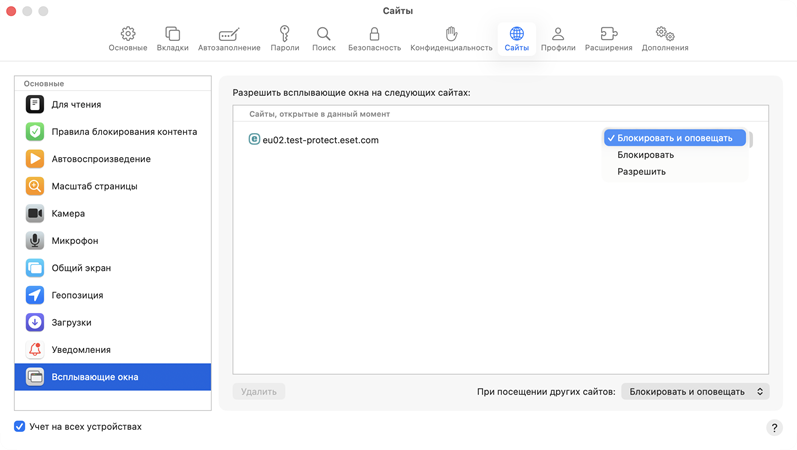Toggle the Учет на всех устройствах checkbox
The width and height of the screenshot is (797, 450).
pyautogui.click(x=20, y=427)
